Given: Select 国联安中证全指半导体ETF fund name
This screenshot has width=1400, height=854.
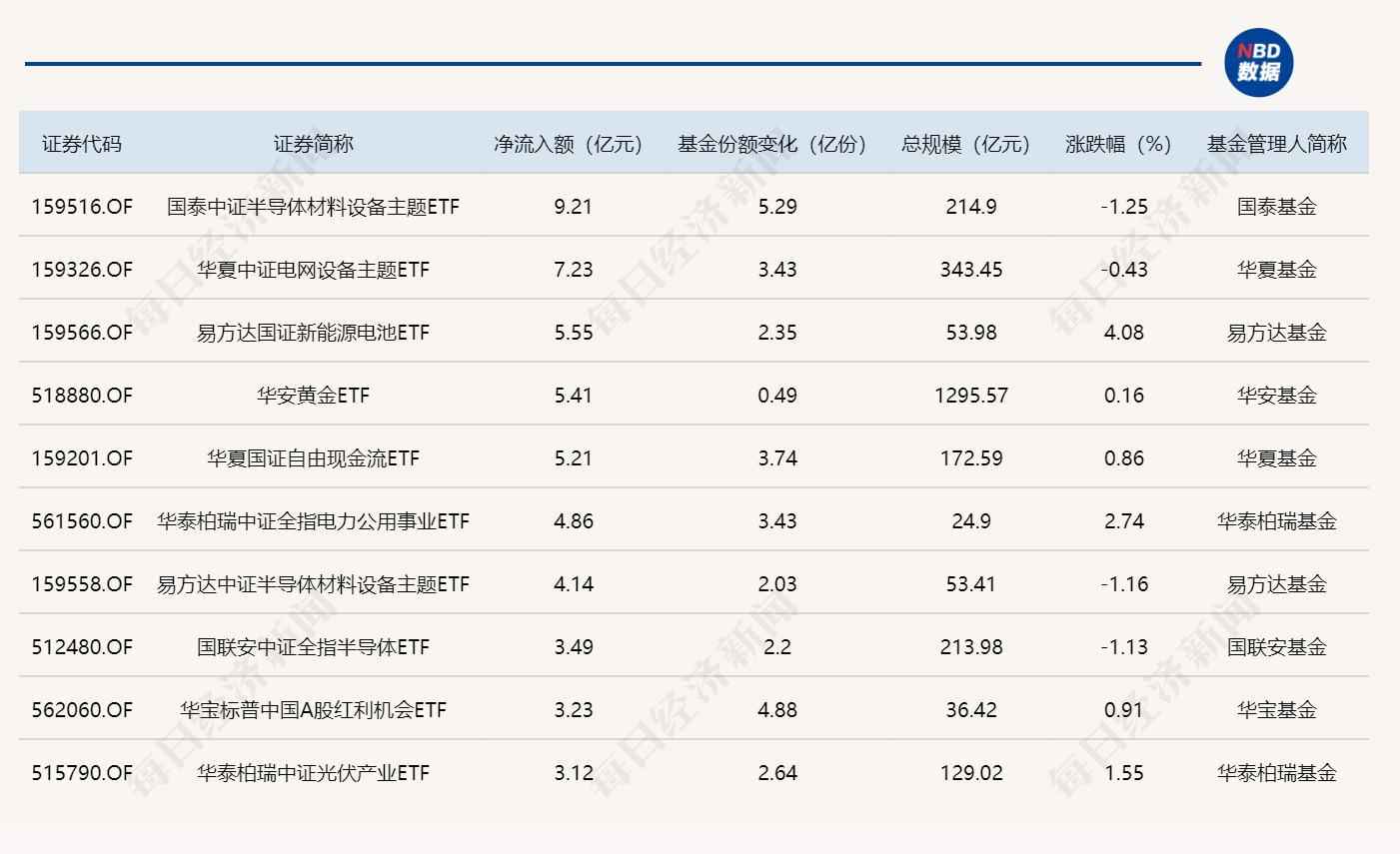Looking at the screenshot, I should (313, 647).
